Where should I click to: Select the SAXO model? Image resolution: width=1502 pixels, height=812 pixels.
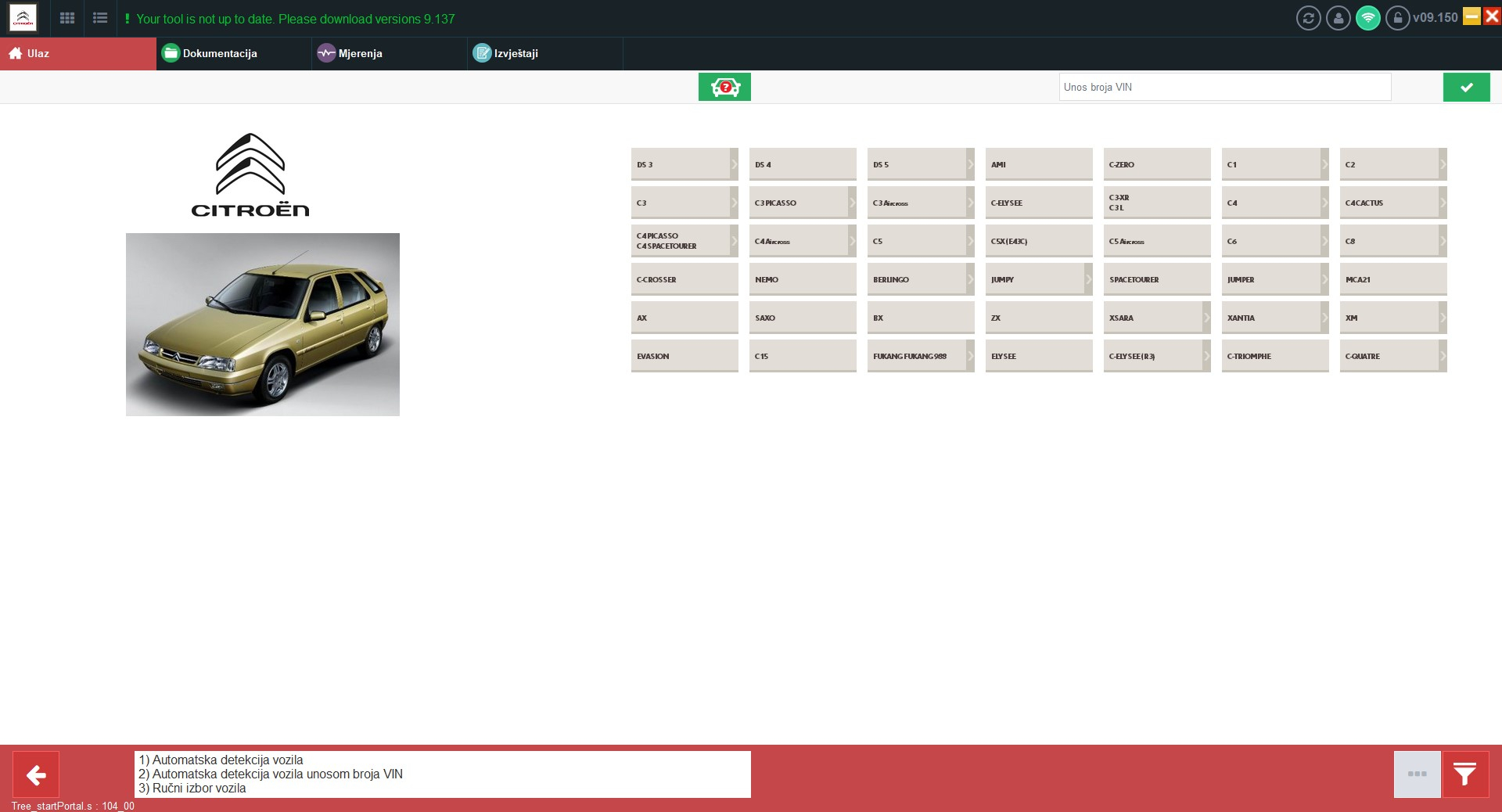click(x=803, y=318)
